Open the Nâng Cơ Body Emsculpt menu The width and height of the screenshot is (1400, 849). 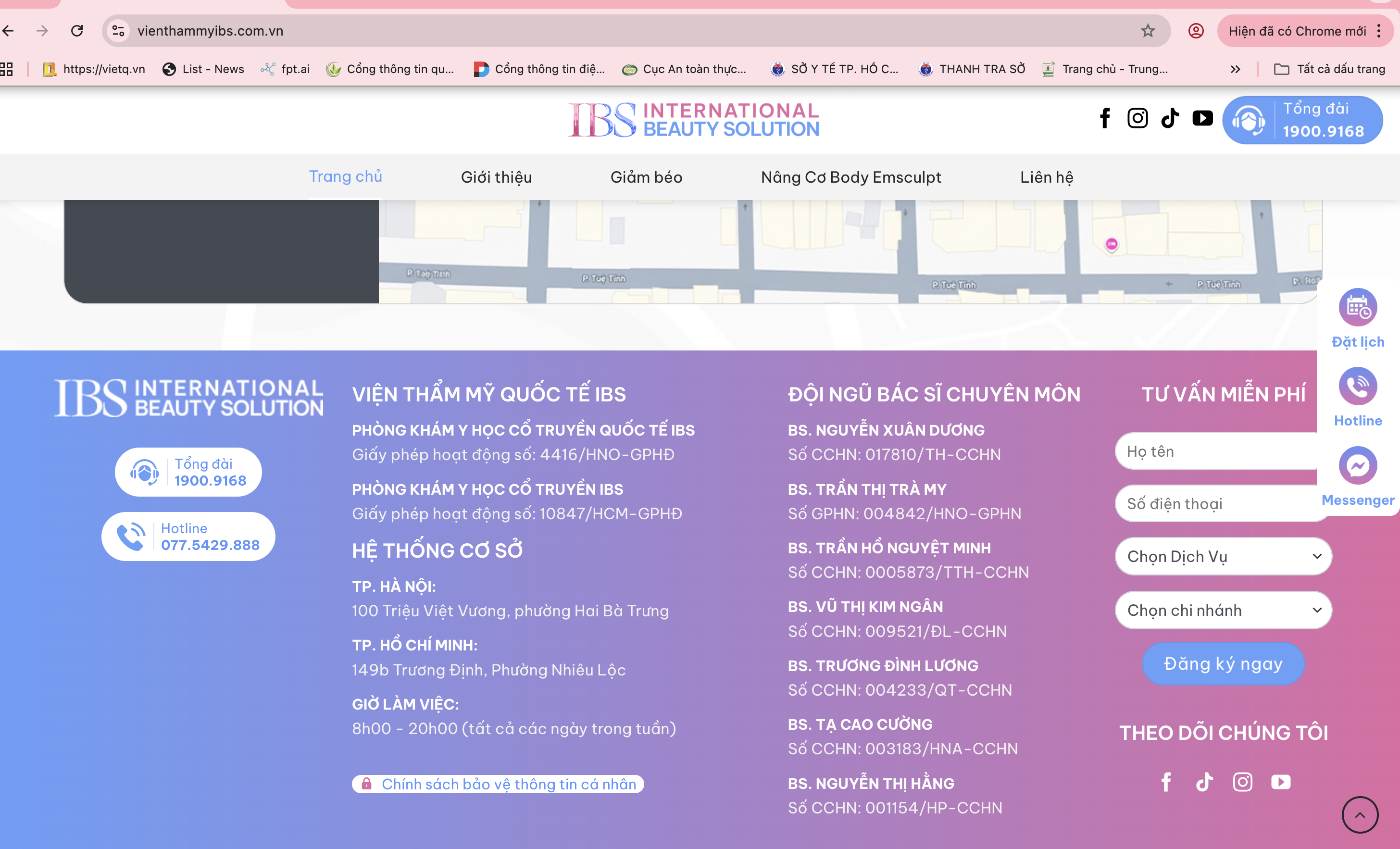point(850,177)
